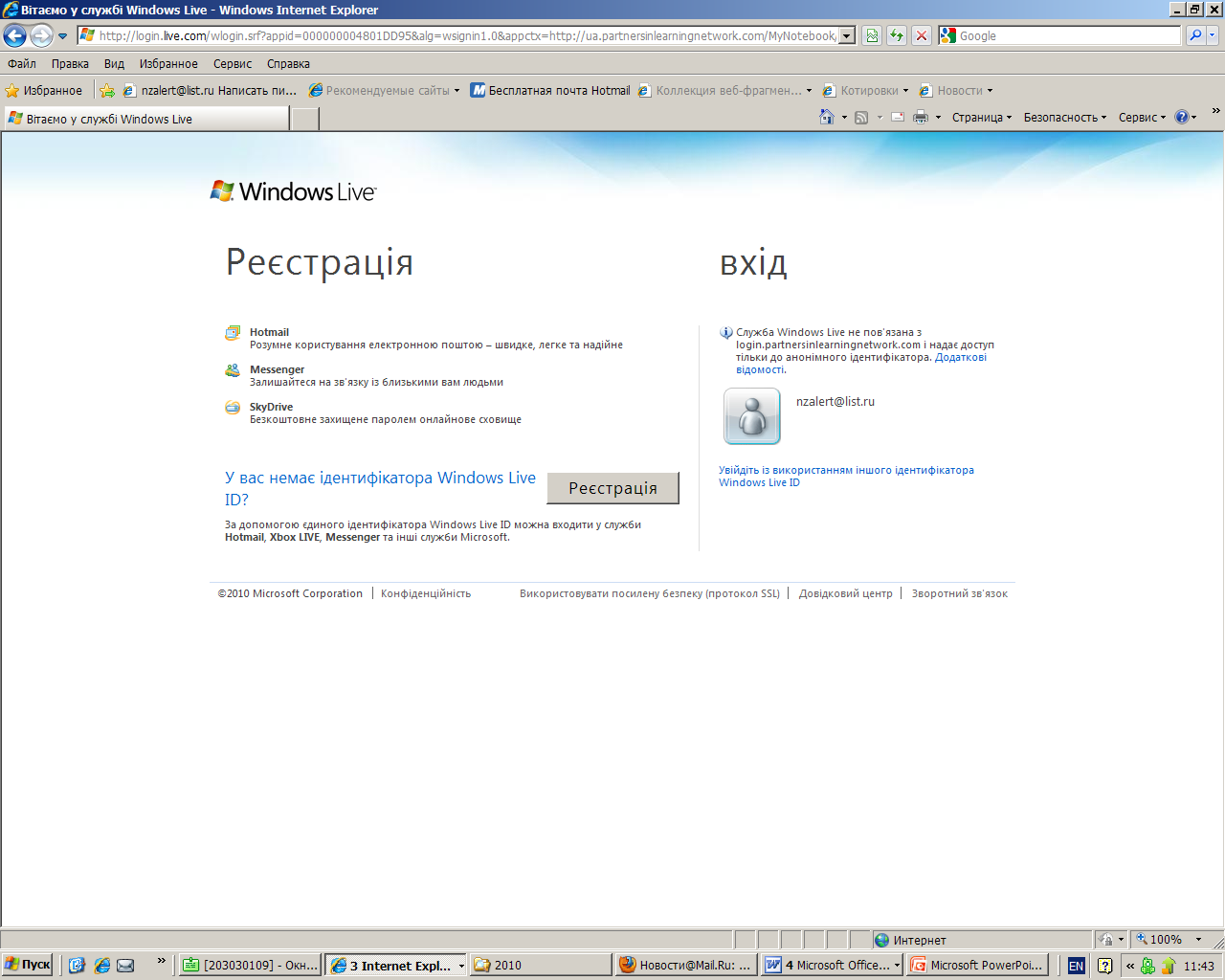This screenshot has height=980, width=1225.
Task: Open the Пуск start button
Action: (27, 965)
